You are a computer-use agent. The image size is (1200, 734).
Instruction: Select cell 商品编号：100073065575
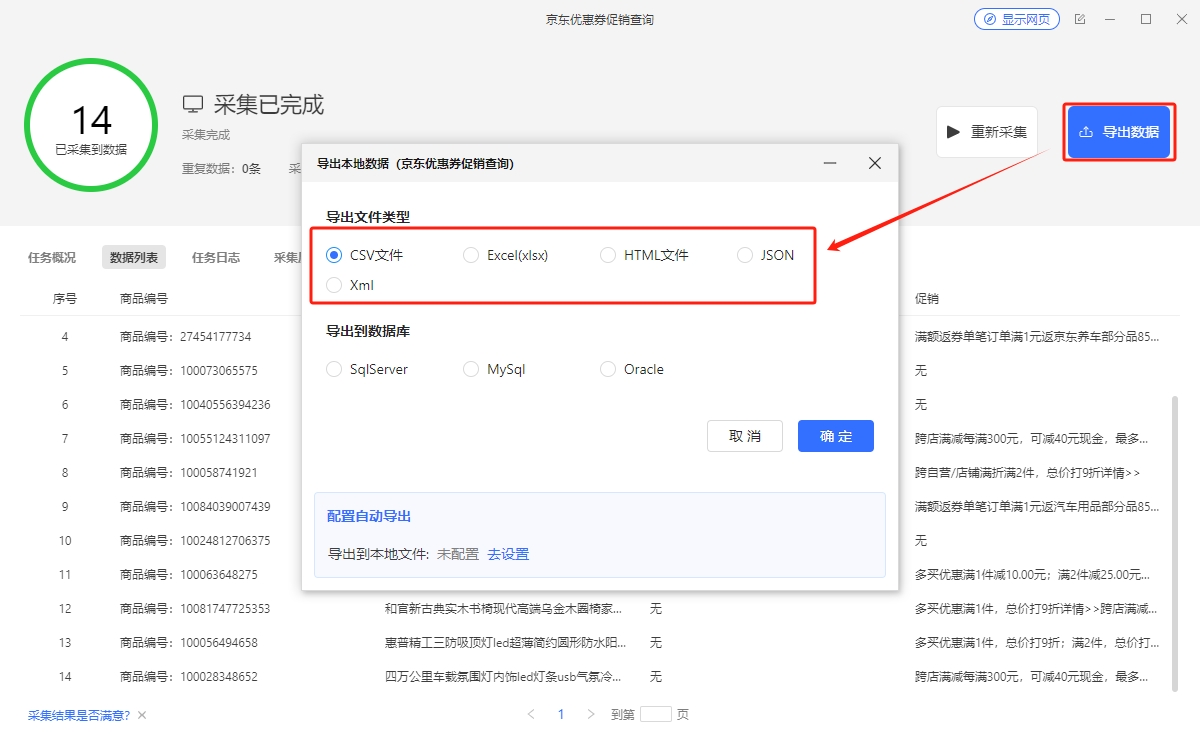click(x=188, y=371)
